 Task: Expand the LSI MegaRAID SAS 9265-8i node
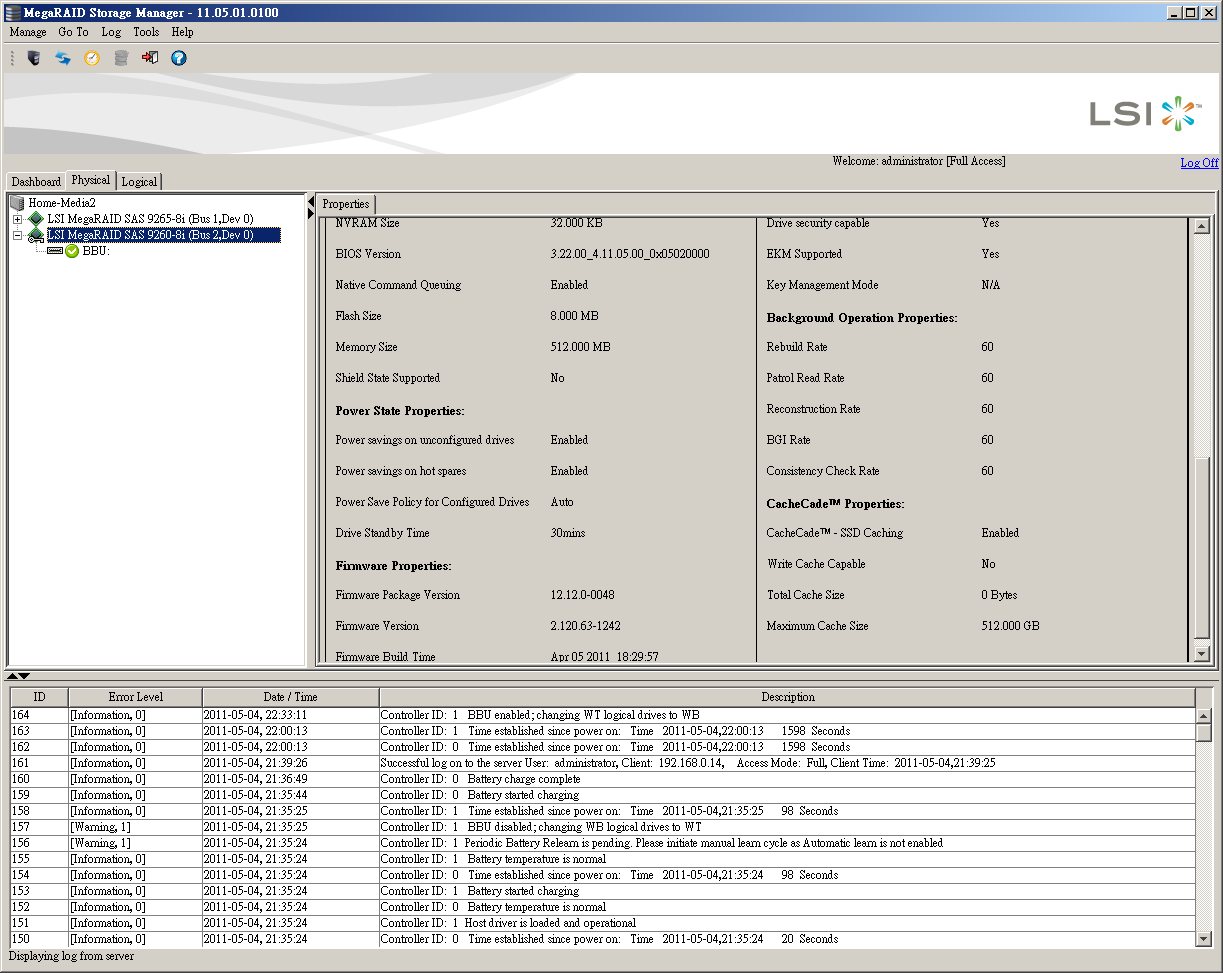click(x=17, y=219)
